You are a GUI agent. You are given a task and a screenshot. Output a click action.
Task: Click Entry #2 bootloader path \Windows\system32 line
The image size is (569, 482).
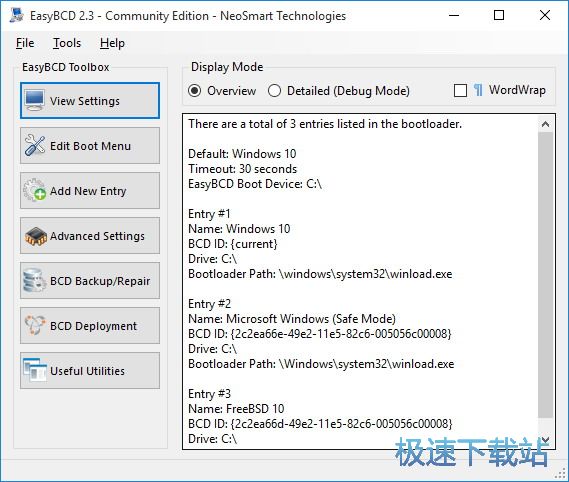[321, 364]
